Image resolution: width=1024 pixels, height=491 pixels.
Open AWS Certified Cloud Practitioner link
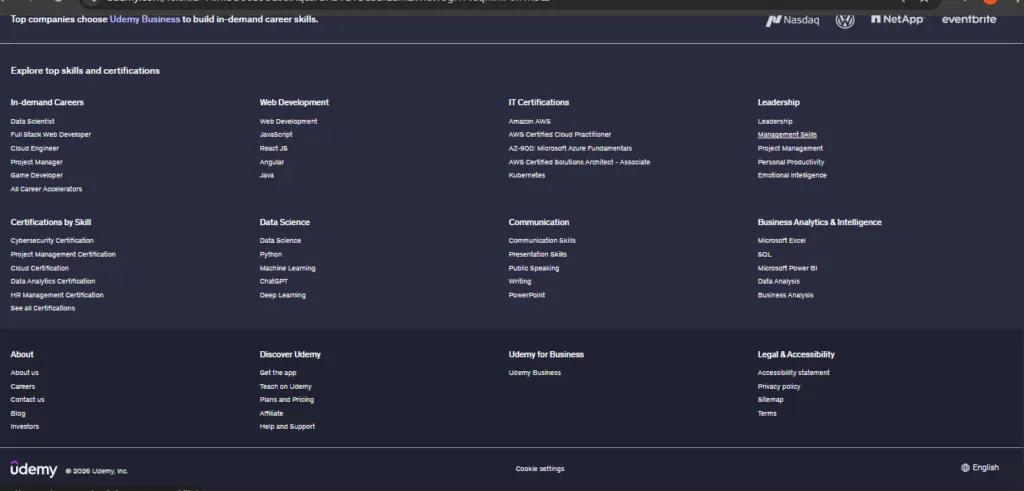coord(560,135)
